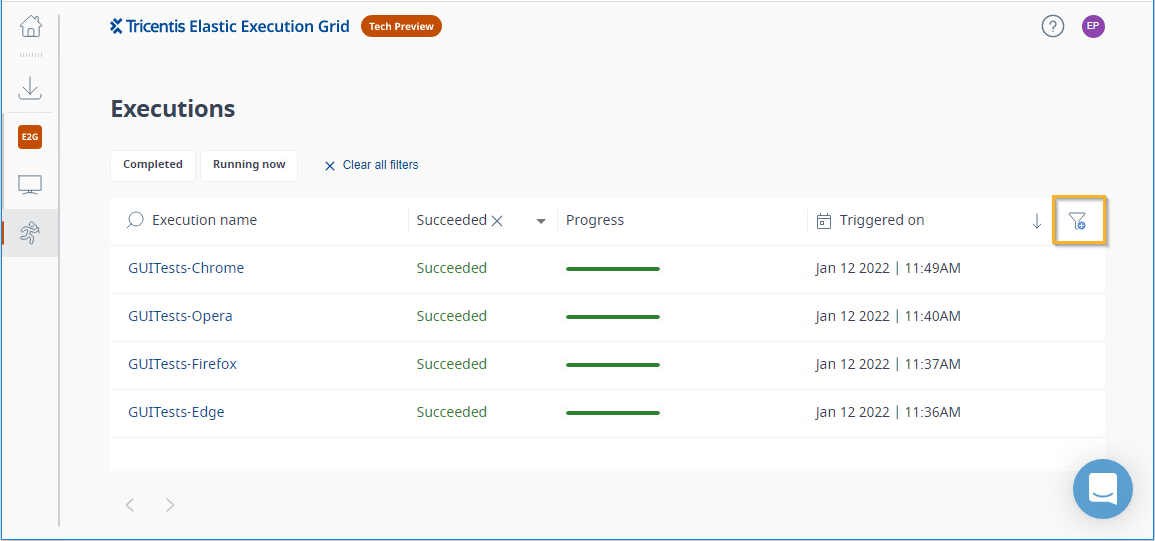Click the calendar icon beside Triggered on
The height and width of the screenshot is (541, 1155).
coord(824,220)
